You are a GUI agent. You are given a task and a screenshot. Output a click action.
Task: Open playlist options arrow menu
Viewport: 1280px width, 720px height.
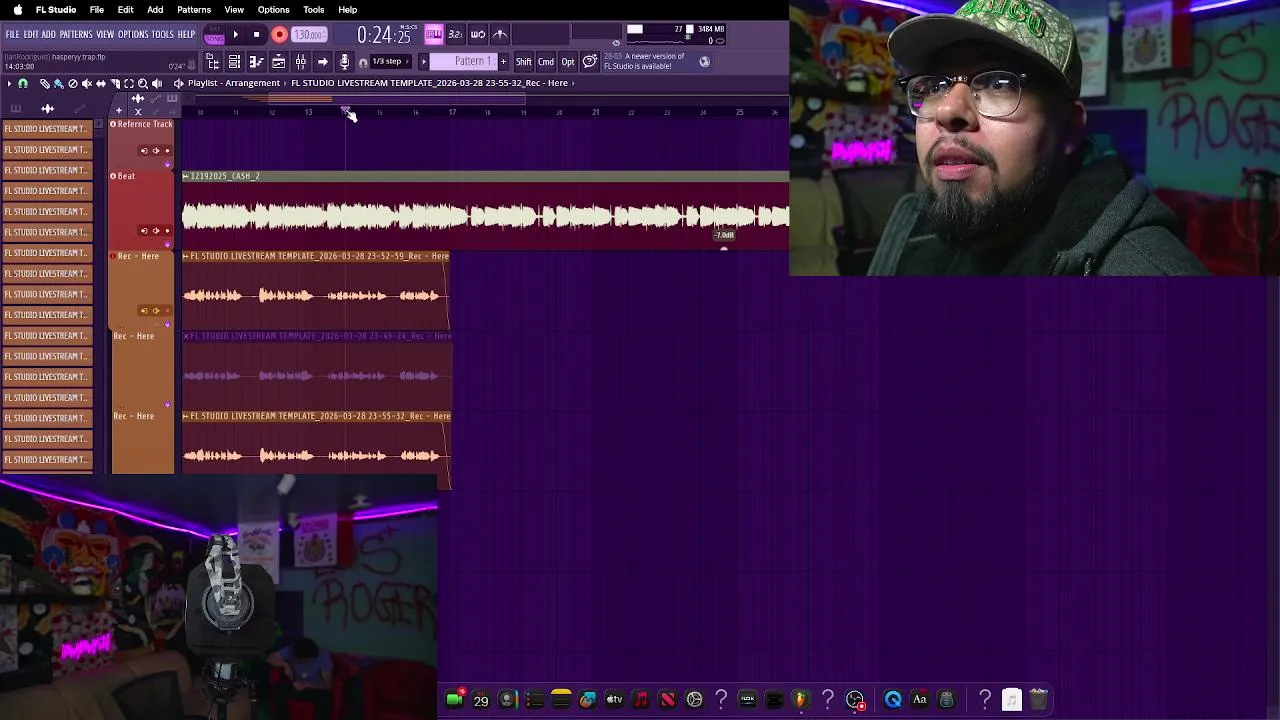tap(9, 84)
